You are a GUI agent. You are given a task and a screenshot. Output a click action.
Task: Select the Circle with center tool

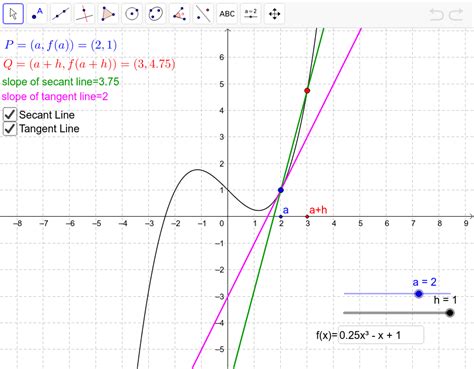click(x=132, y=14)
